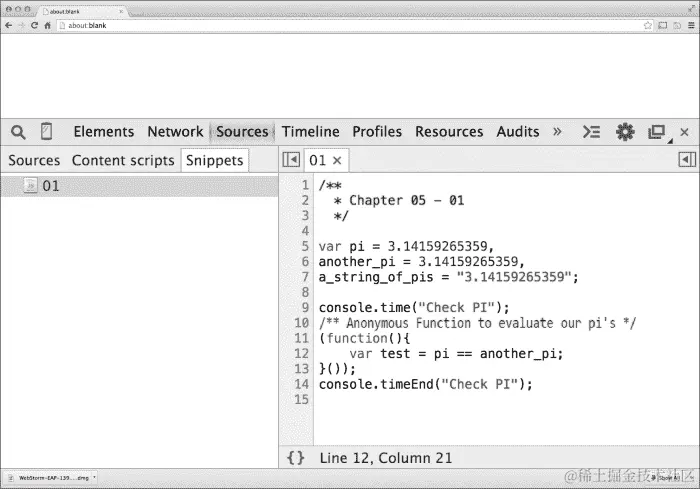The image size is (700, 489).
Task: Click the a_string_of_pis code line
Action: (449, 277)
